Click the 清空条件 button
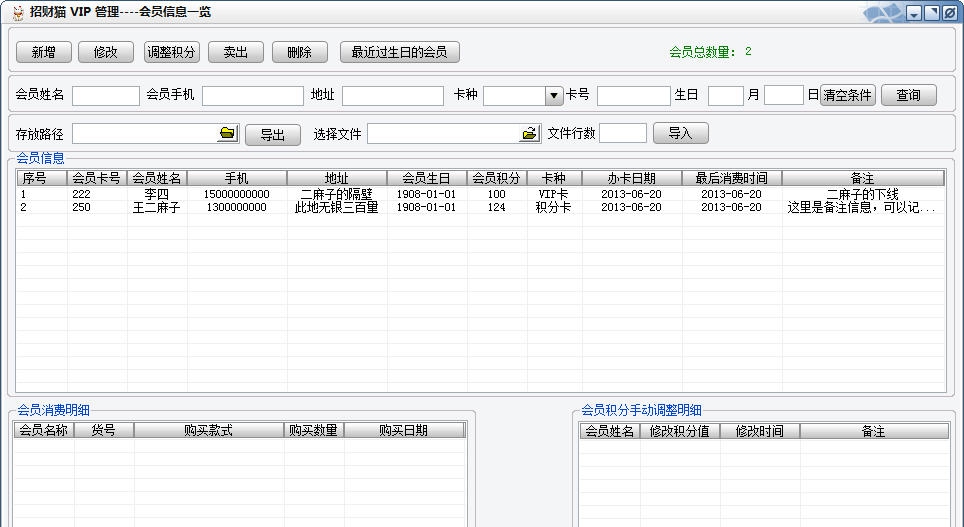 847,96
